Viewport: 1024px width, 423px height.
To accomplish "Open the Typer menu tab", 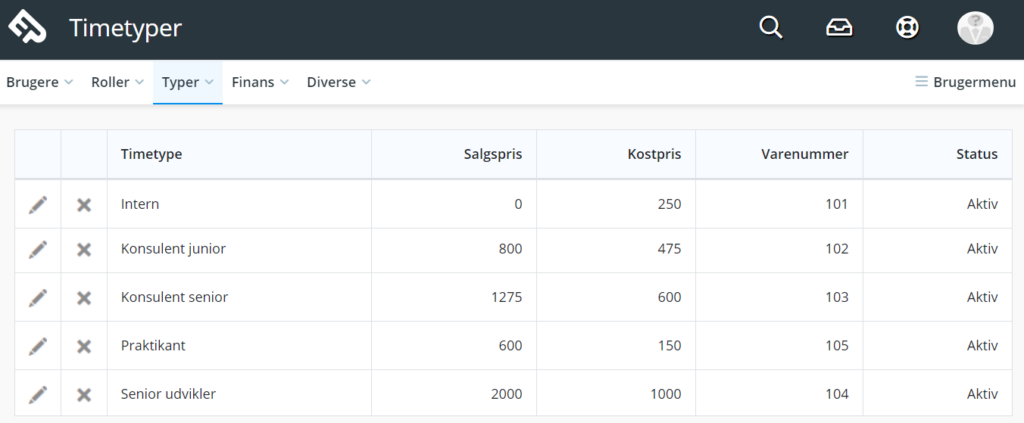I will (x=187, y=82).
